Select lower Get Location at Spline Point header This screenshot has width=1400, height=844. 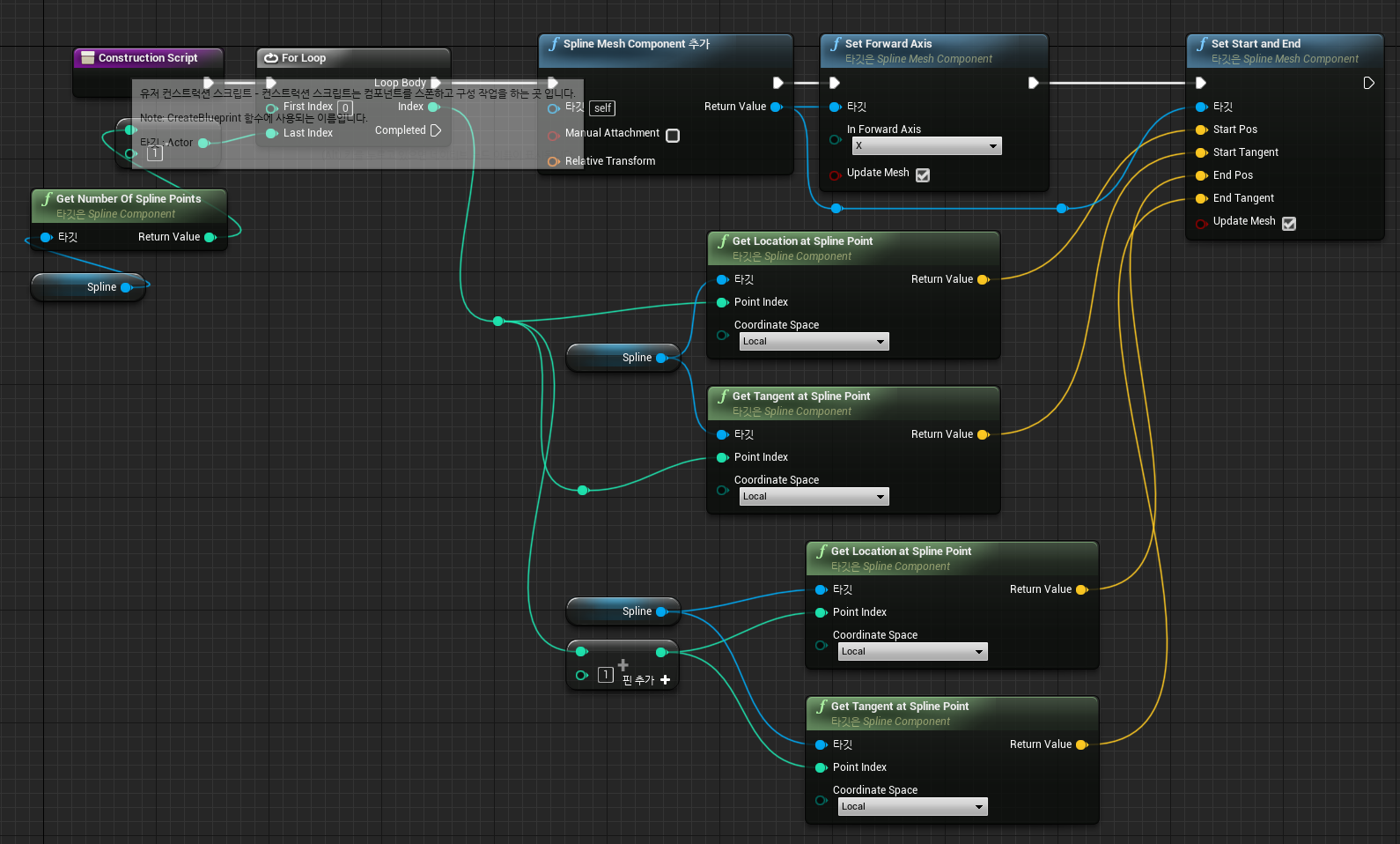coord(952,559)
